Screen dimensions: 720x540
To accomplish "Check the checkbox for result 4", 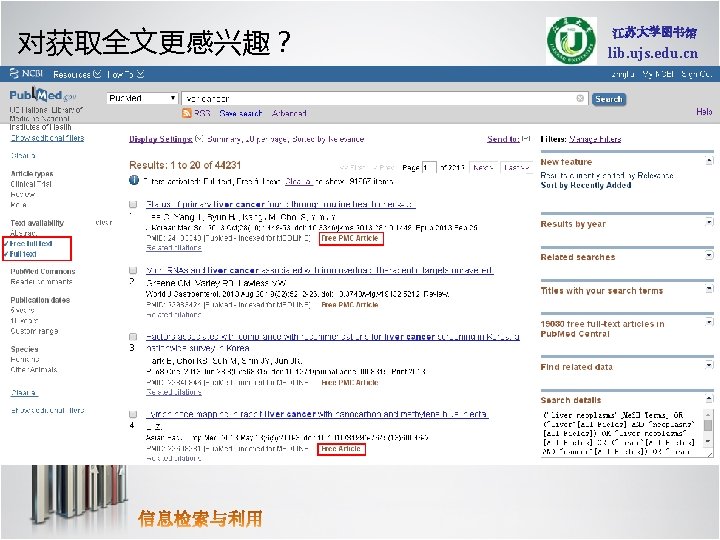I will click(x=133, y=414).
